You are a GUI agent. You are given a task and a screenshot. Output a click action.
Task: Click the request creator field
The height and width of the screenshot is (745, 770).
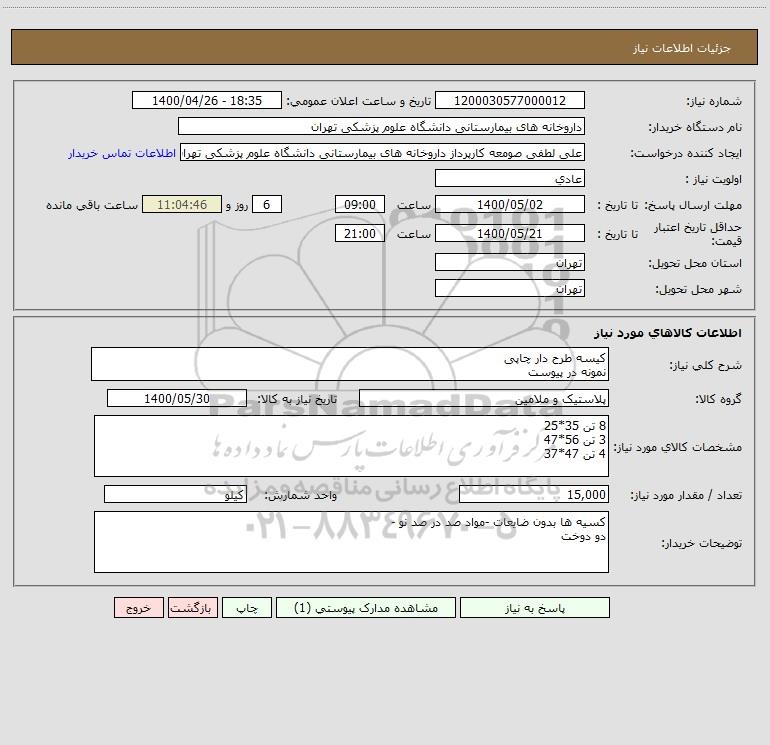(383, 152)
